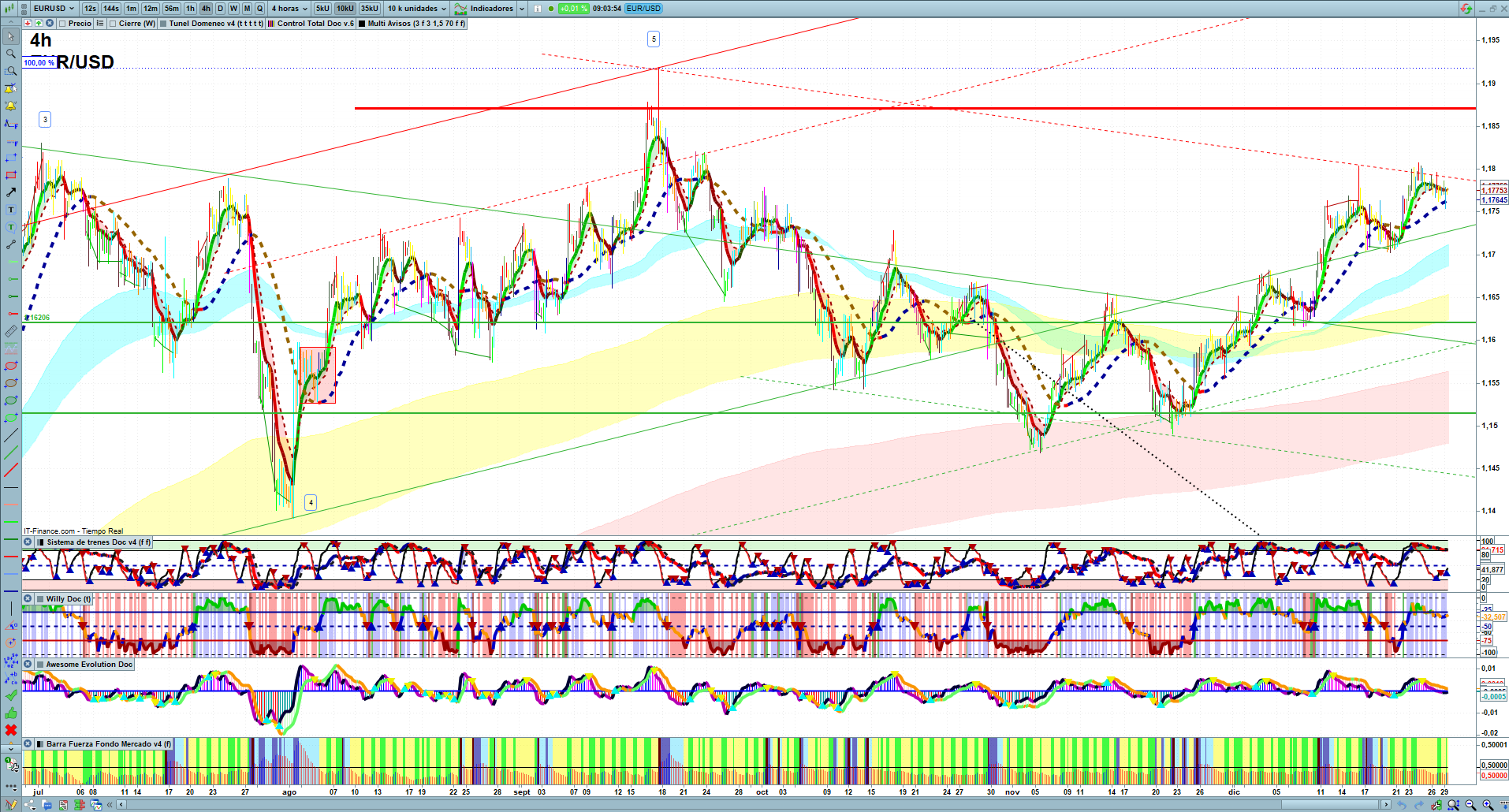The width and height of the screenshot is (1509, 812).
Task: Open the EURUSD symbol dropdown
Action: pos(54,9)
